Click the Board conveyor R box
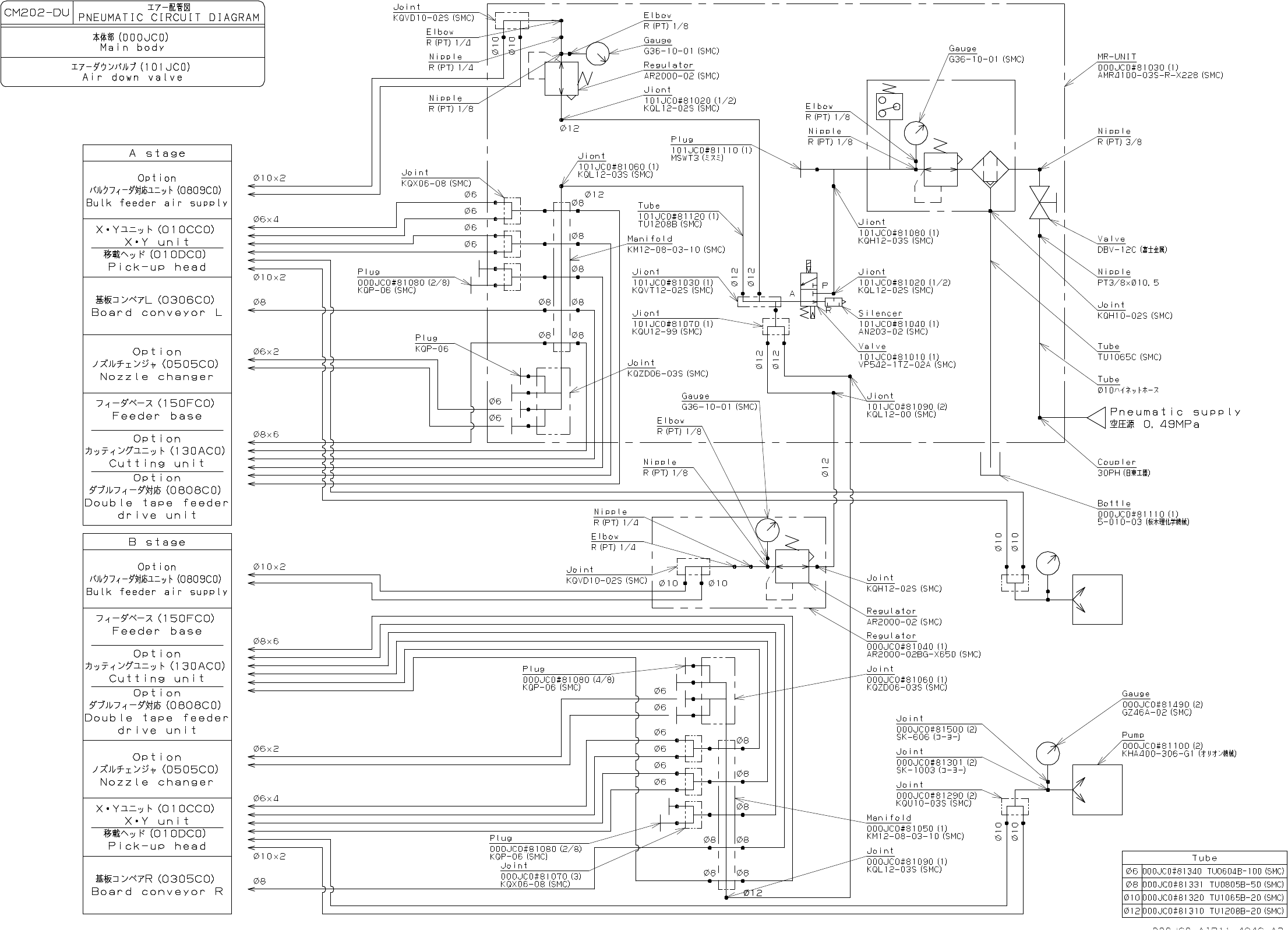Viewport: 1288px width, 930px height. [157, 885]
